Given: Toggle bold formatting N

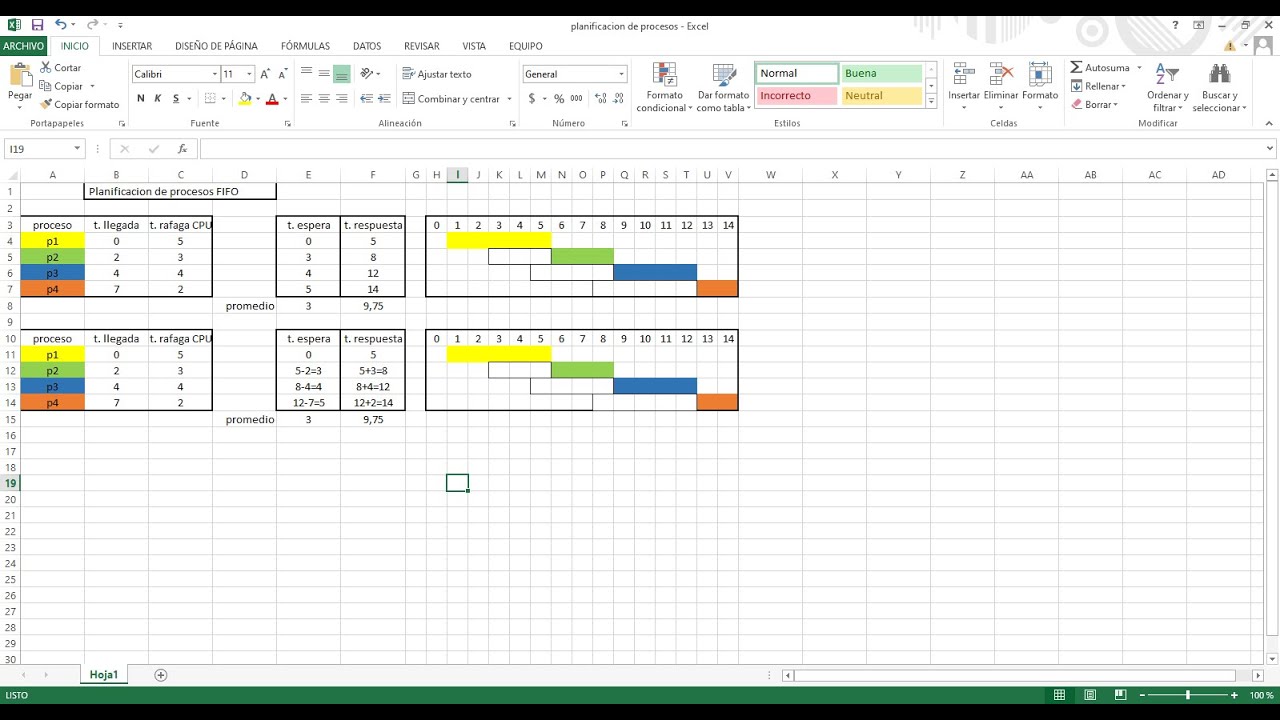Looking at the screenshot, I should (x=141, y=98).
